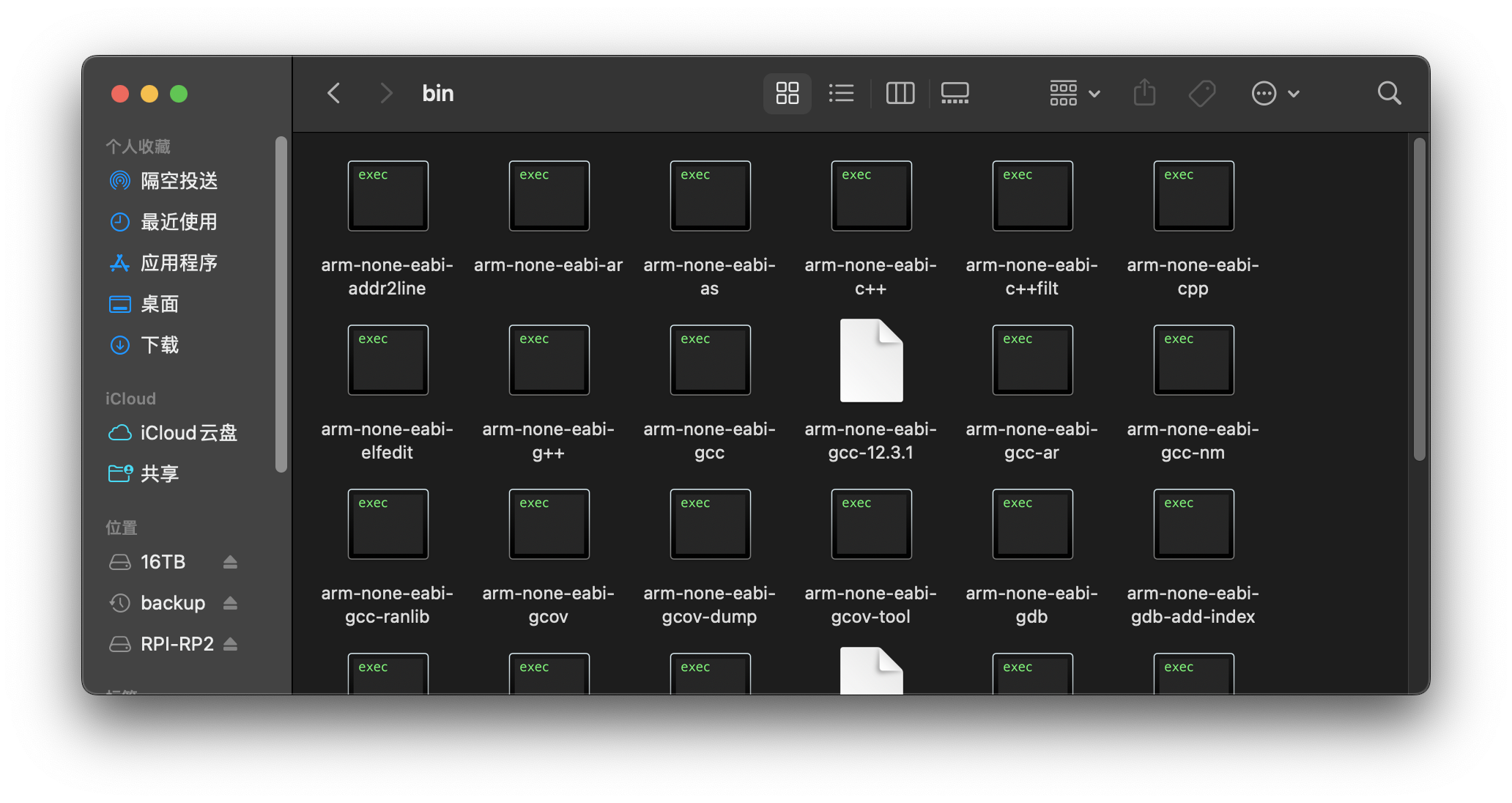Click the sidebar vertical scrollbar
Screen dimensions: 1512x803
(x=281, y=305)
